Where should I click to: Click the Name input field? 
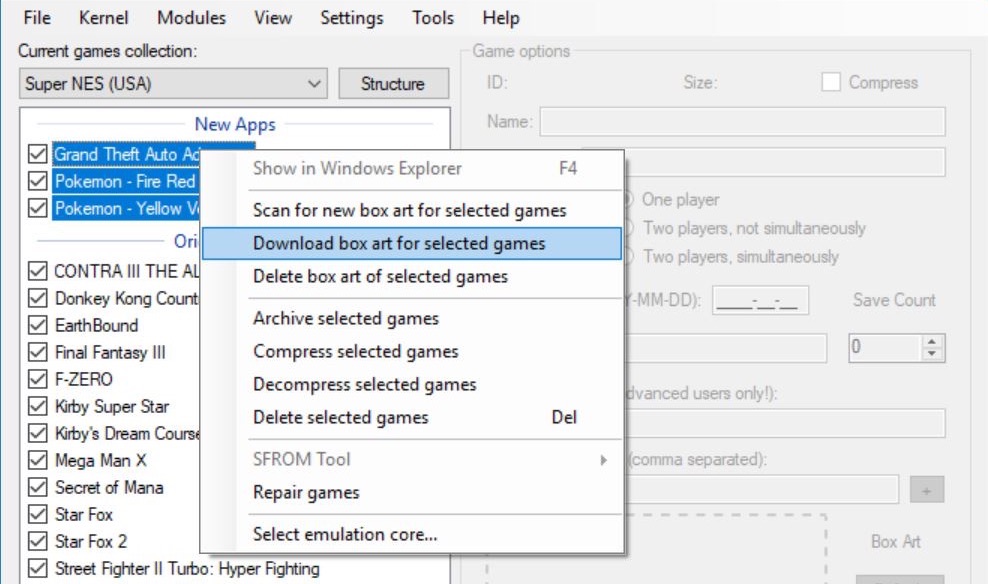[742, 121]
